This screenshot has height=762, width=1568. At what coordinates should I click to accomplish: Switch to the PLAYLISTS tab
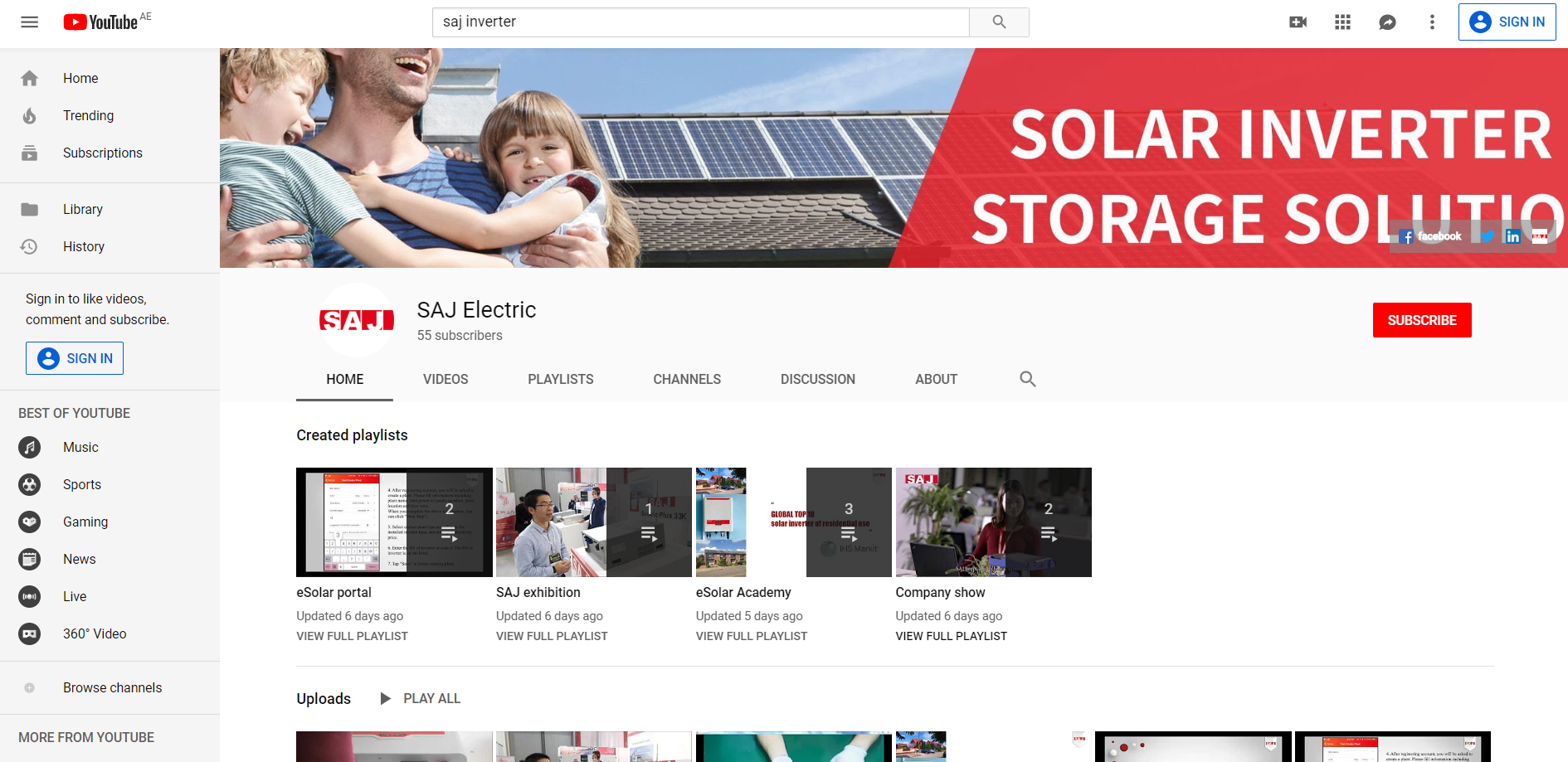[x=561, y=379]
